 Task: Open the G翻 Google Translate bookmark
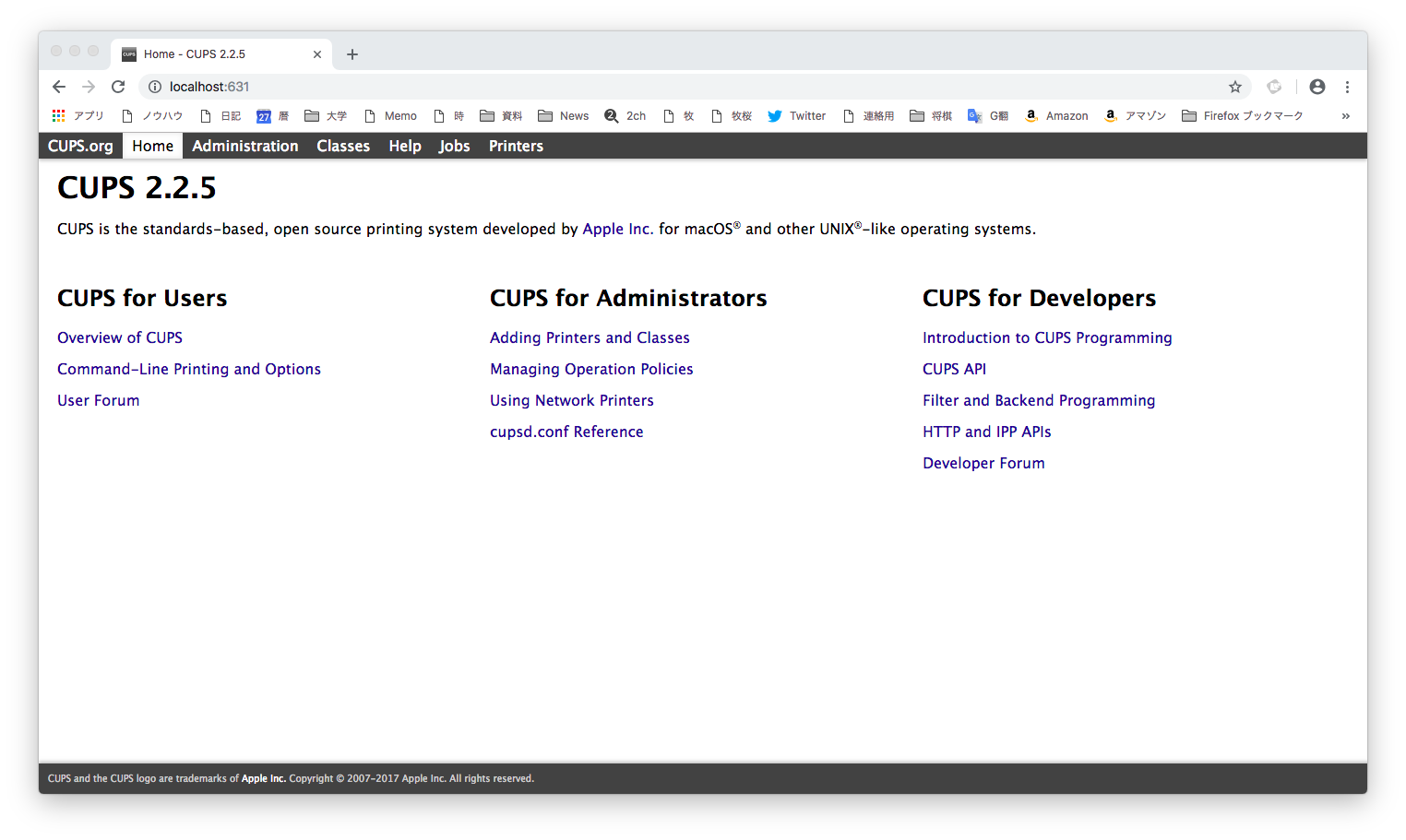tap(987, 116)
